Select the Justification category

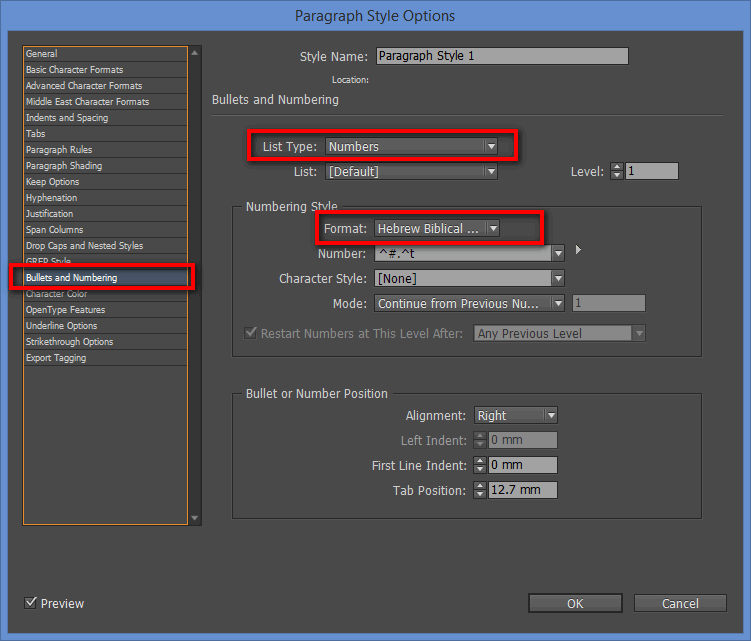pos(105,214)
